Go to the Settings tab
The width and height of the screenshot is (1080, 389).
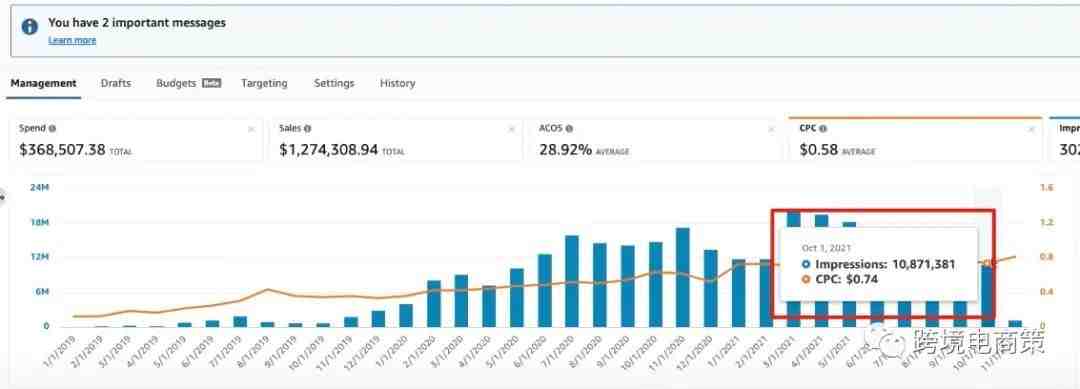(334, 83)
